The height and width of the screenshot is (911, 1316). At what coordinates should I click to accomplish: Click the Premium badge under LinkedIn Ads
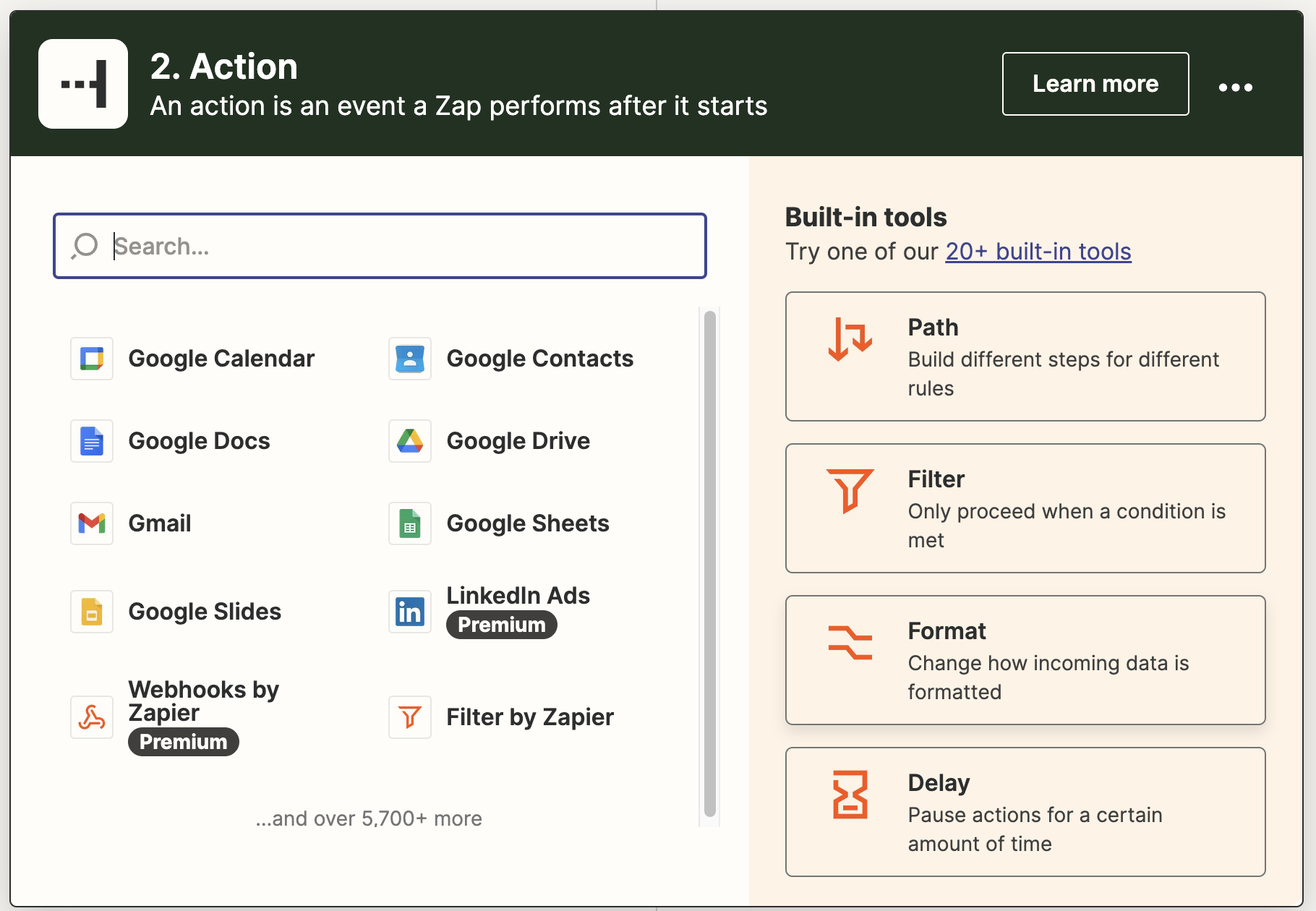[x=502, y=625]
